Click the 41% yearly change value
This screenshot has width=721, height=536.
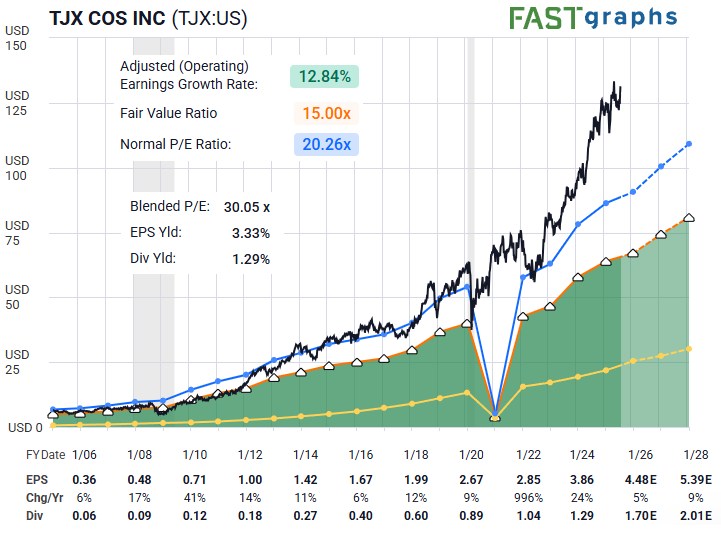(195, 498)
